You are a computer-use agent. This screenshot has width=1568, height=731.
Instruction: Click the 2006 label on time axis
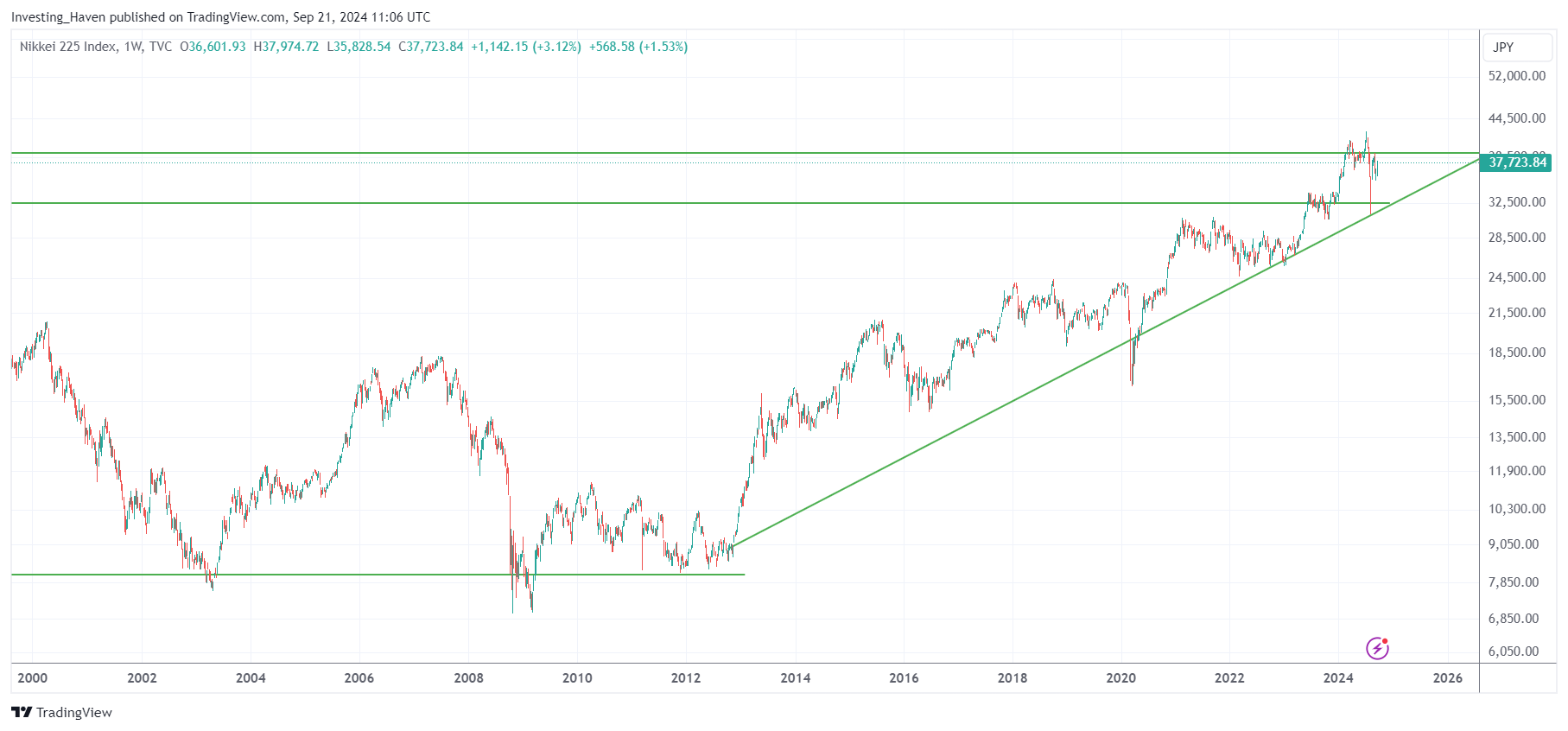(x=359, y=678)
